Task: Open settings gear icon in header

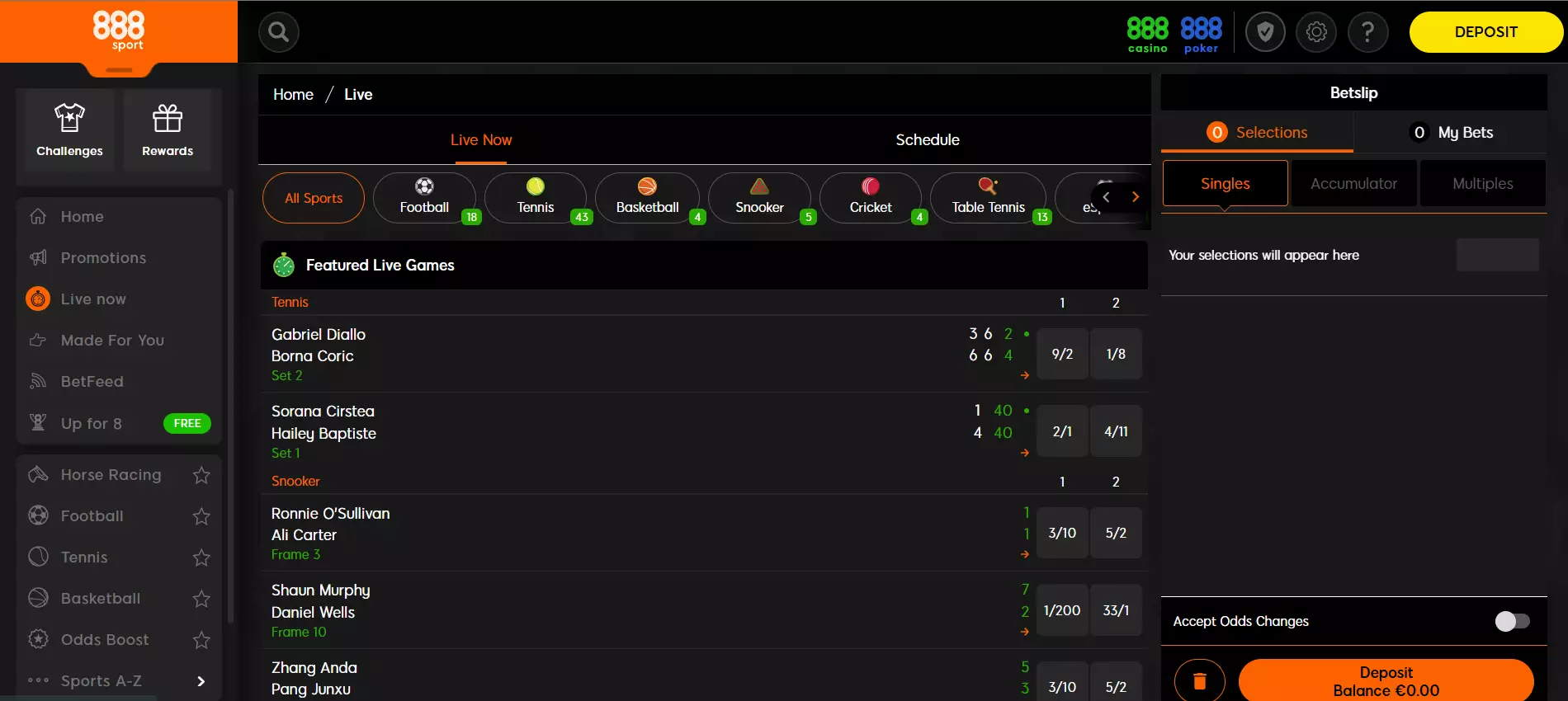Action: tap(1316, 32)
